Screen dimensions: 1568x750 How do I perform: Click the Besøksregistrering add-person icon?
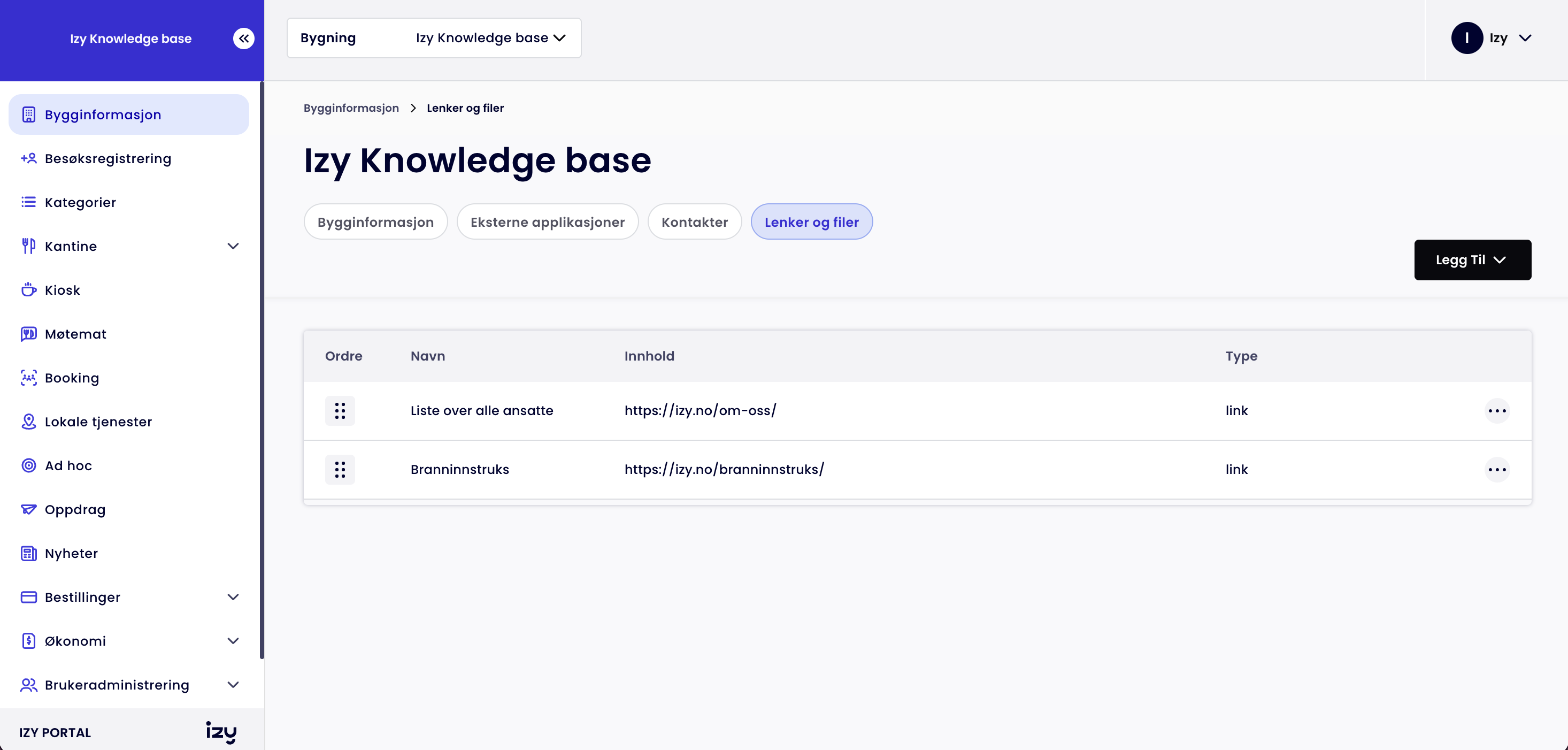tap(28, 158)
